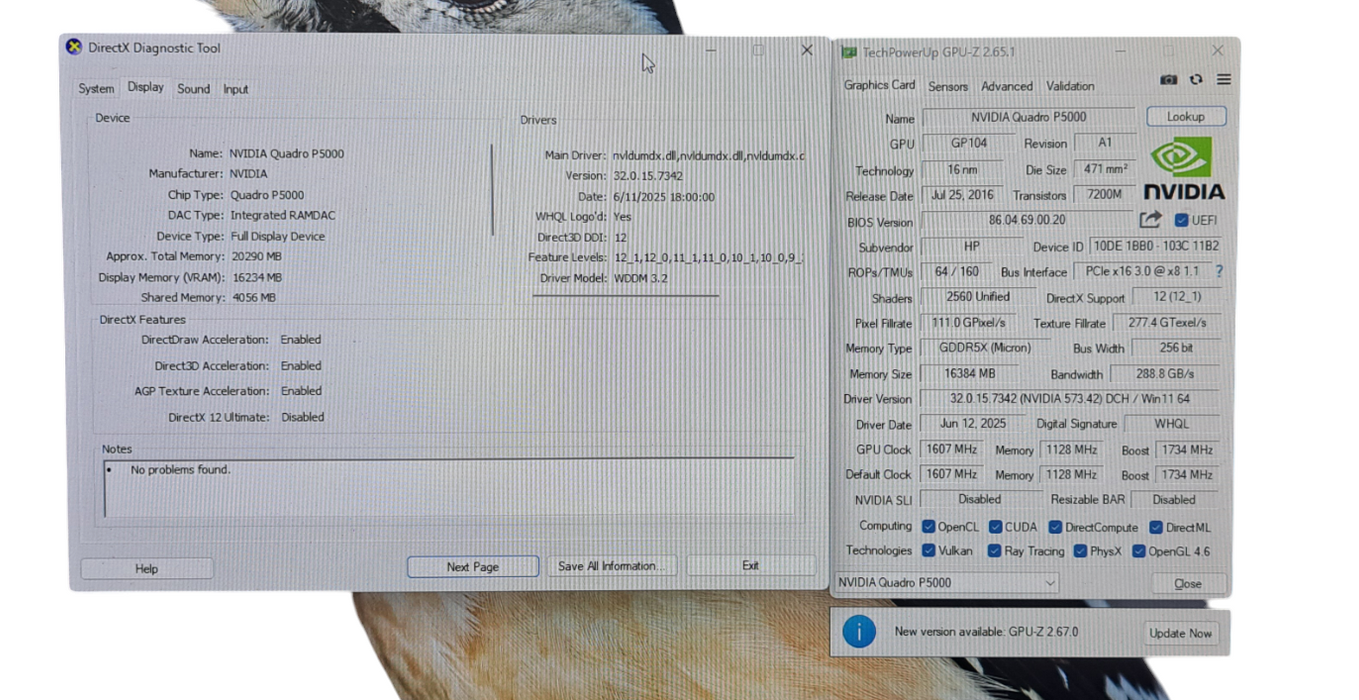Click the NVIDIA logo in GPU-Z
1359x700 pixels.
coord(1184,169)
